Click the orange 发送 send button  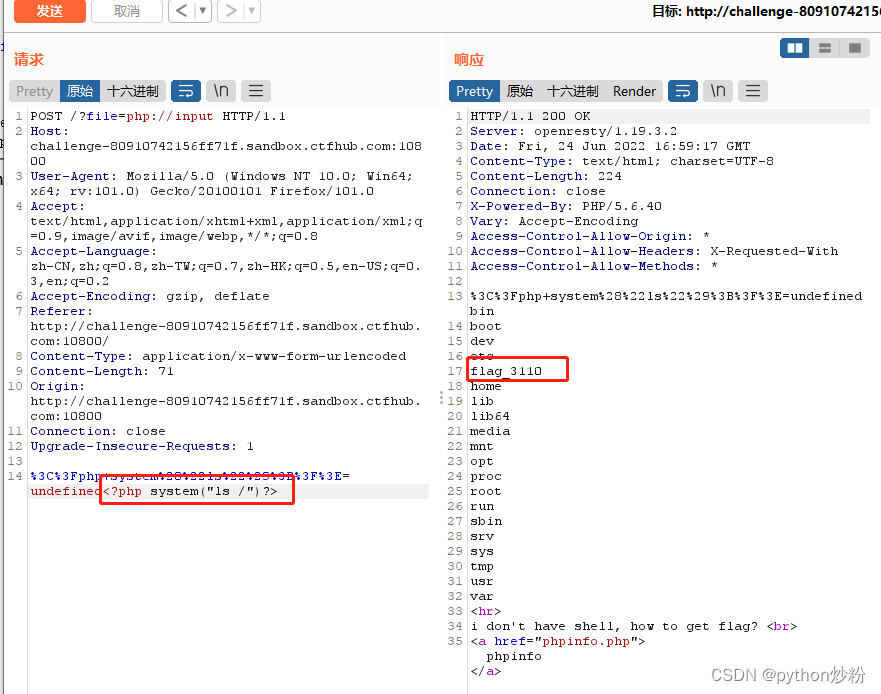pyautogui.click(x=50, y=11)
